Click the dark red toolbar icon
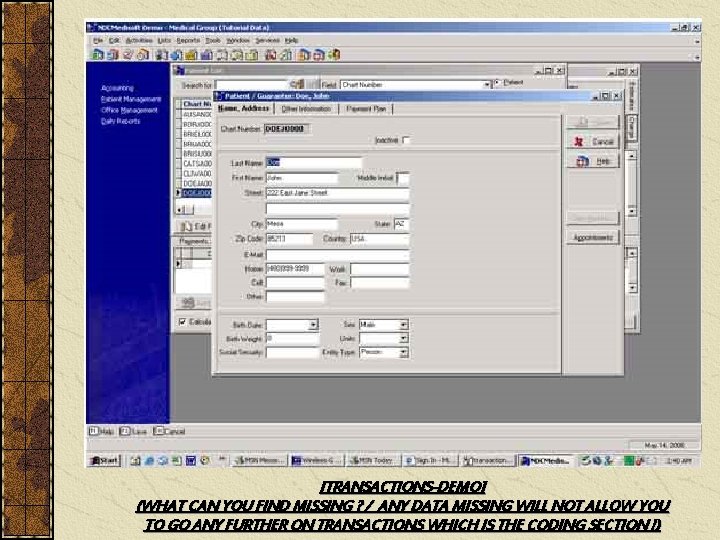The image size is (720, 540). [x=270, y=55]
